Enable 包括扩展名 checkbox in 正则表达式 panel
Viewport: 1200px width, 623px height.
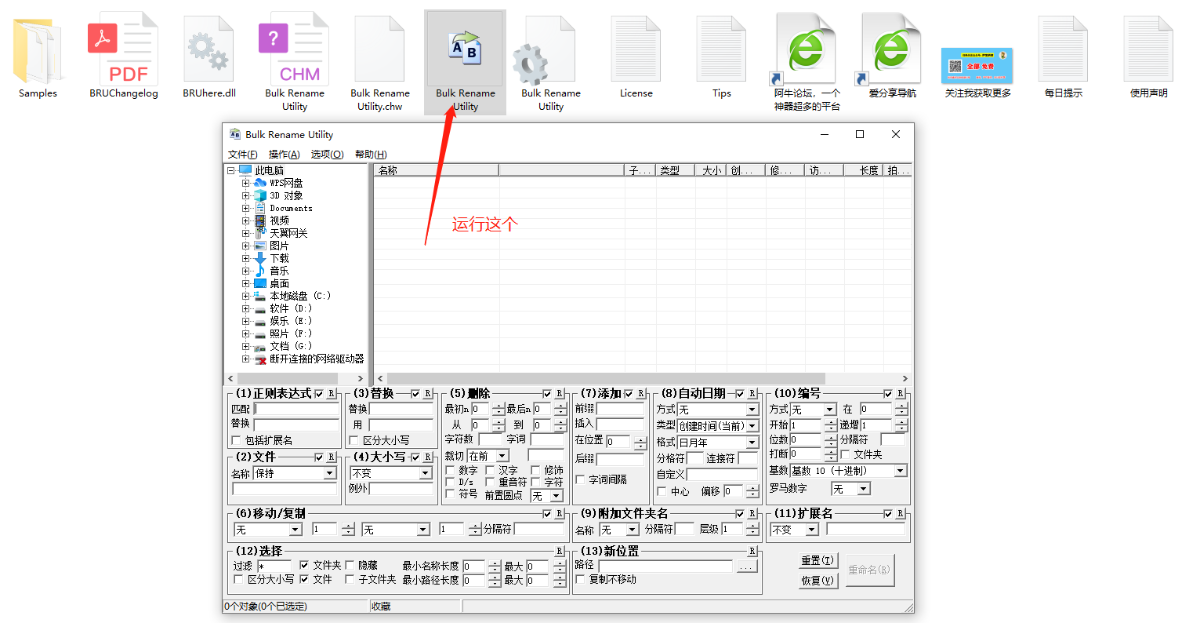238,440
